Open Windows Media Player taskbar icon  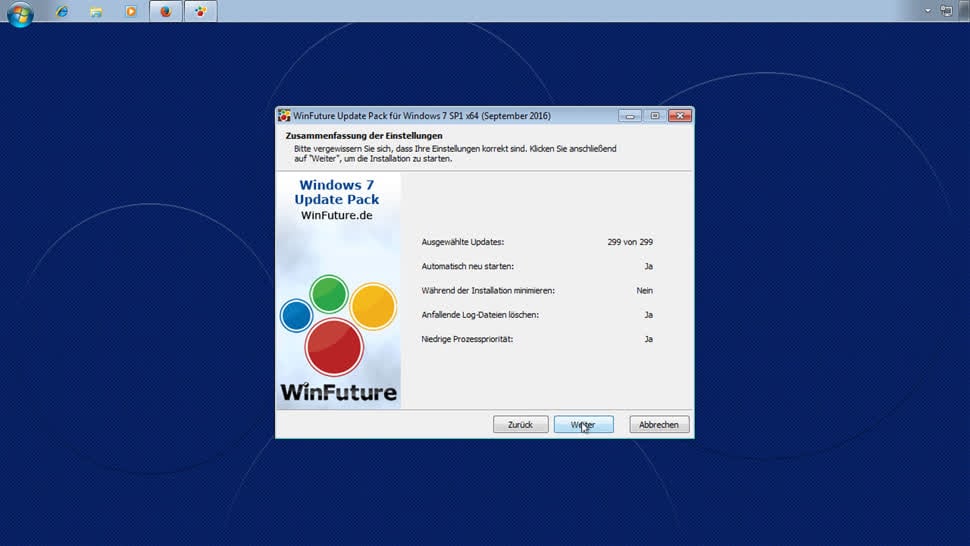point(131,11)
